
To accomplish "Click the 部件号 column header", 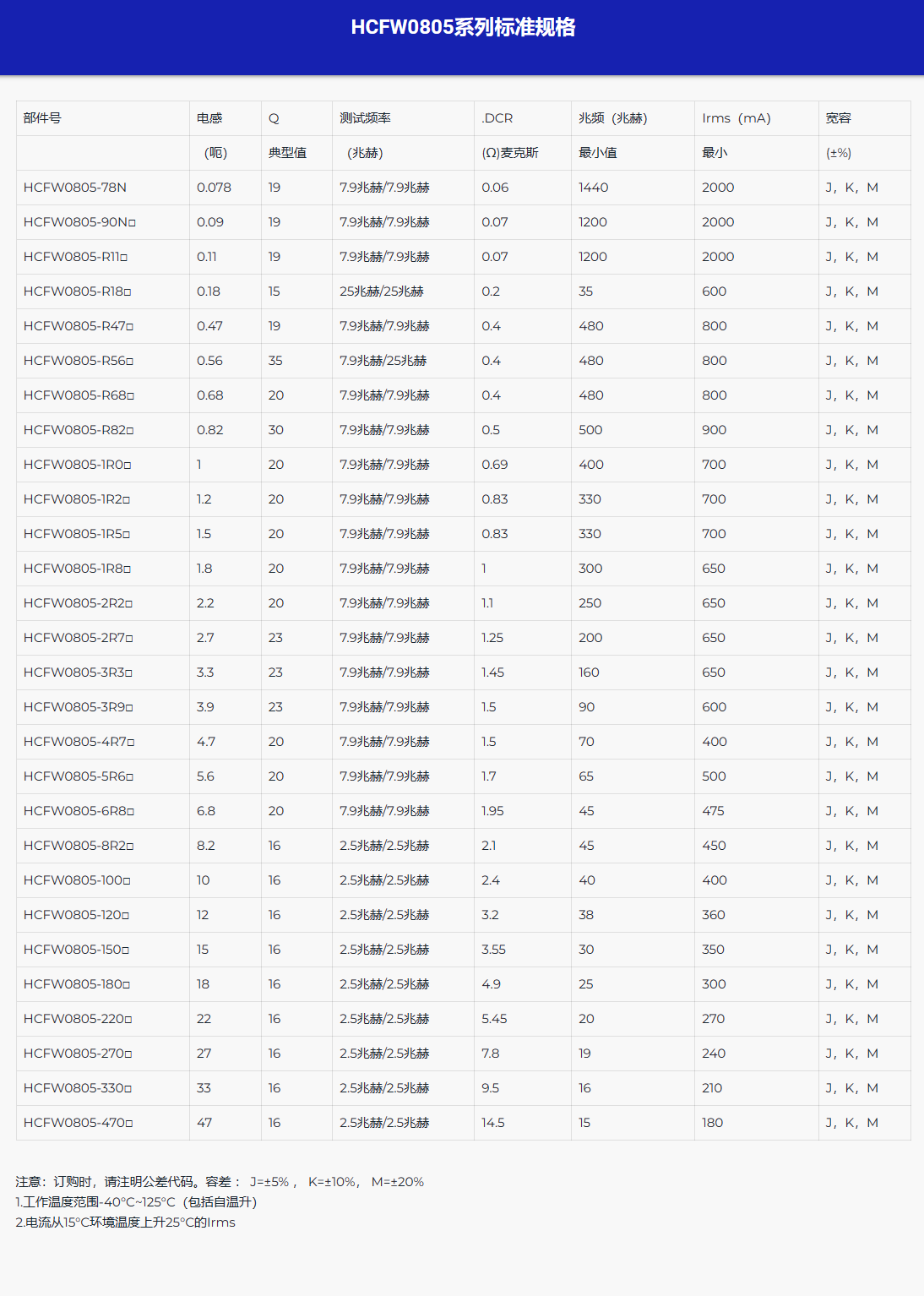I will [x=42, y=118].
